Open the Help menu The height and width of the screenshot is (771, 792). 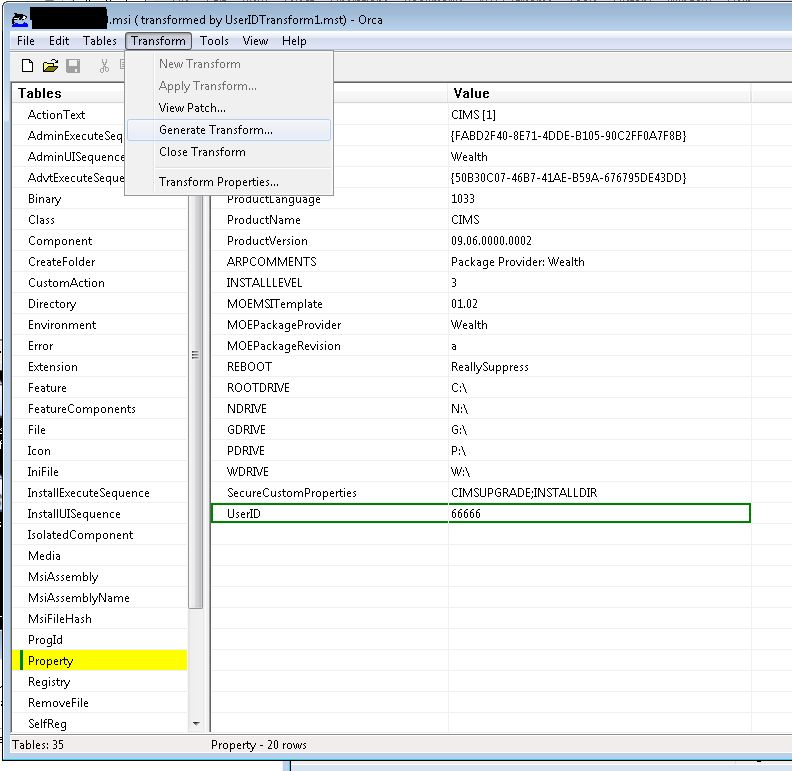pos(294,41)
